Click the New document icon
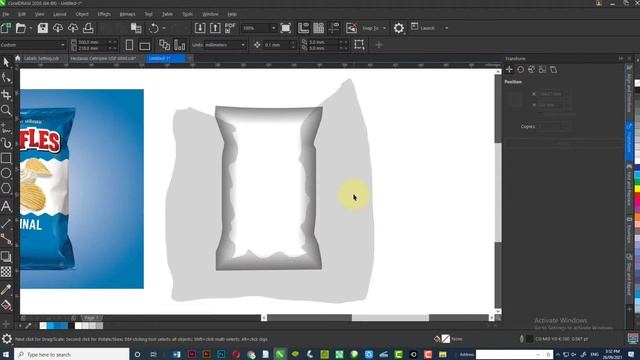640x360 pixels. pos(6,28)
